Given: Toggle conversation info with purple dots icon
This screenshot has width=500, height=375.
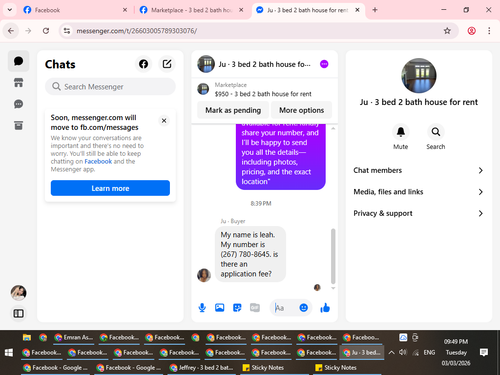Looking at the screenshot, I should pos(324,64).
